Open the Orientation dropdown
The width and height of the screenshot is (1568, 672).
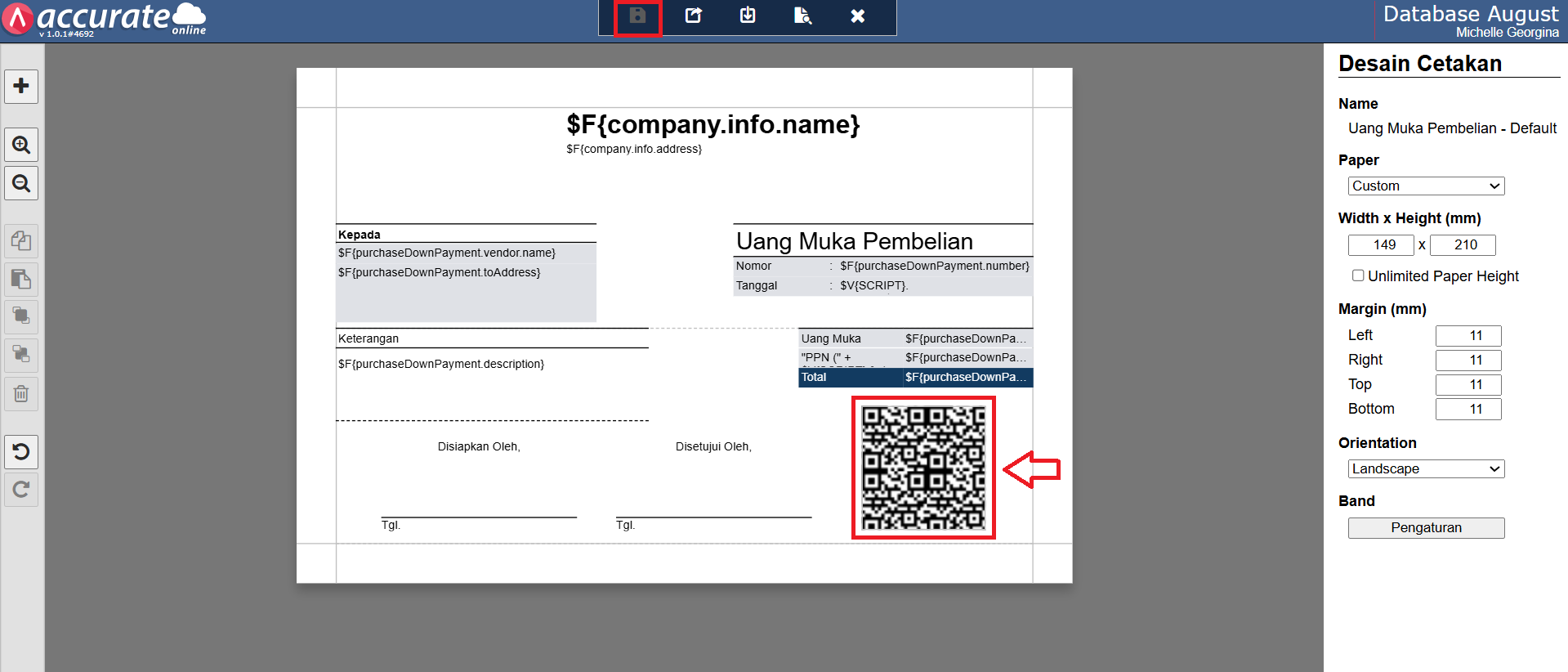tap(1426, 469)
